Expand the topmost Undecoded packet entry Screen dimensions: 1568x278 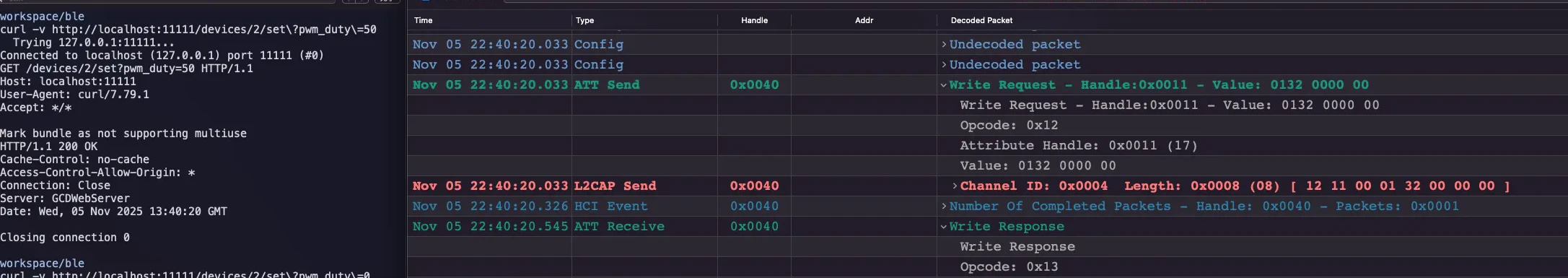click(944, 44)
